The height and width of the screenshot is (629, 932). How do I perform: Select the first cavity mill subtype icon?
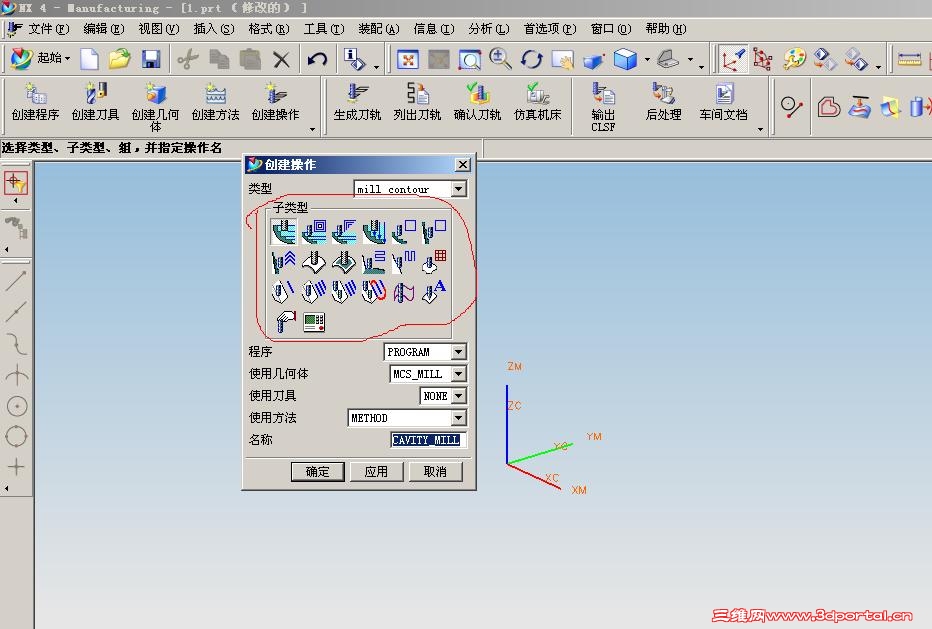(284, 232)
